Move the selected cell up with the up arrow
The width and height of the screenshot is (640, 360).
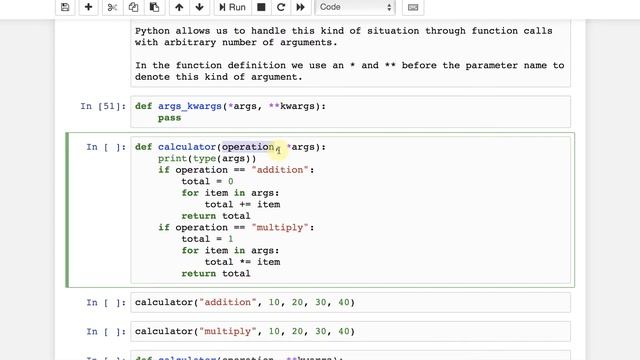click(179, 7)
